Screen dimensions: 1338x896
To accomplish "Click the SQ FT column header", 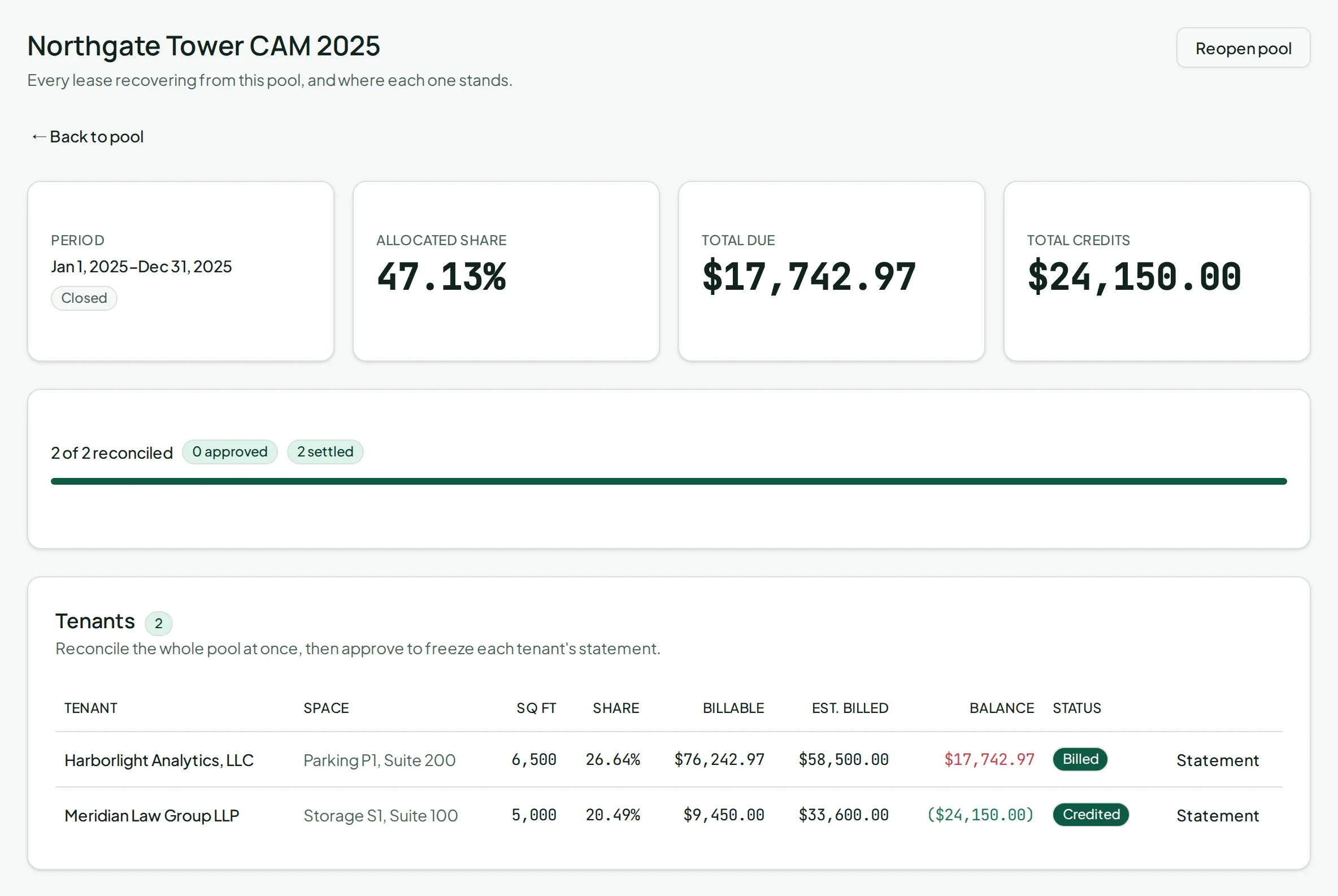I will [536, 708].
